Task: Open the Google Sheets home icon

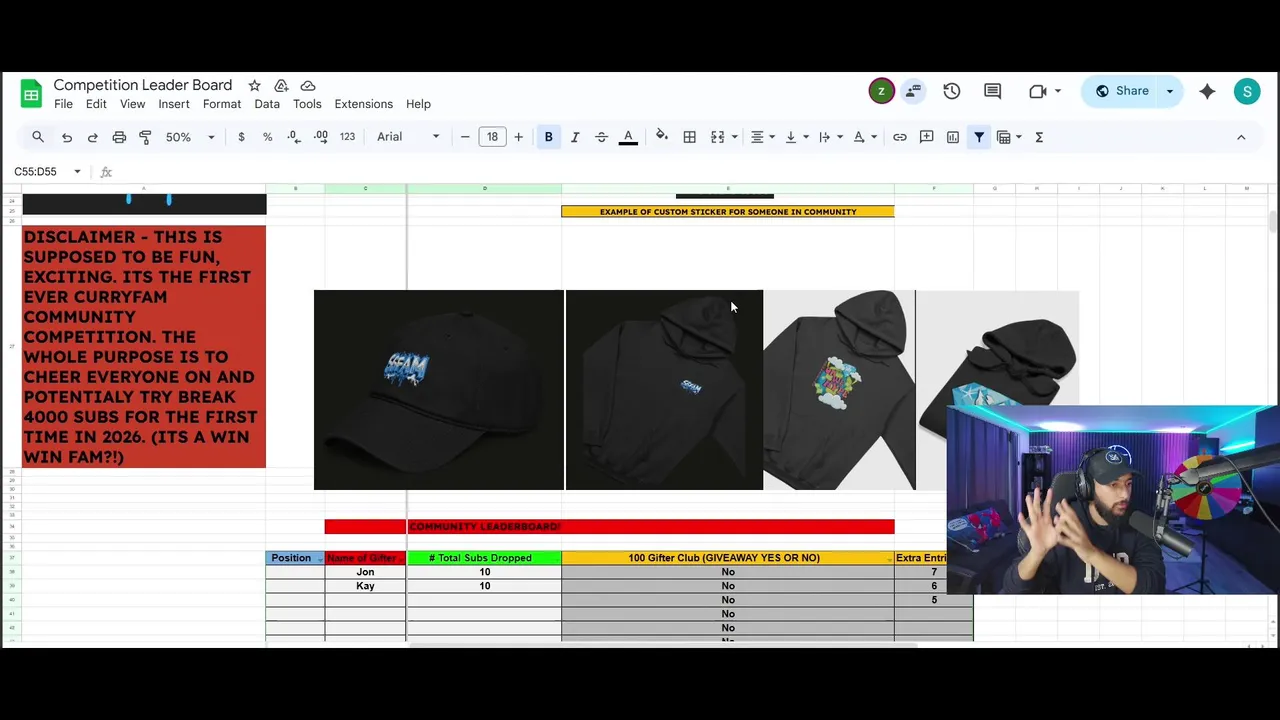Action: tap(31, 95)
